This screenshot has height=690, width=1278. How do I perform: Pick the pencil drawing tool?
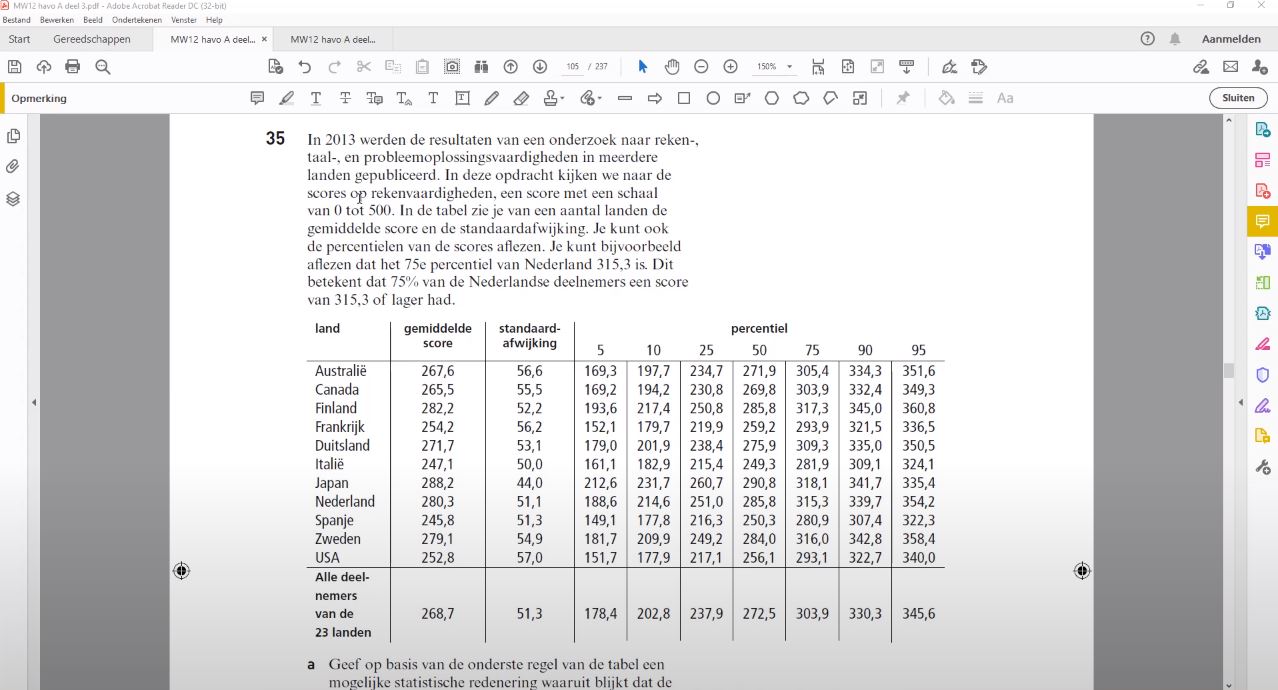[491, 98]
